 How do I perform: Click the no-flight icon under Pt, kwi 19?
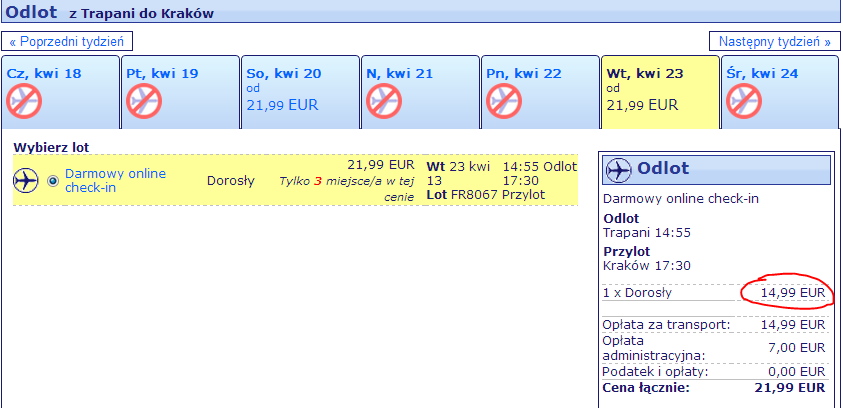click(x=144, y=102)
